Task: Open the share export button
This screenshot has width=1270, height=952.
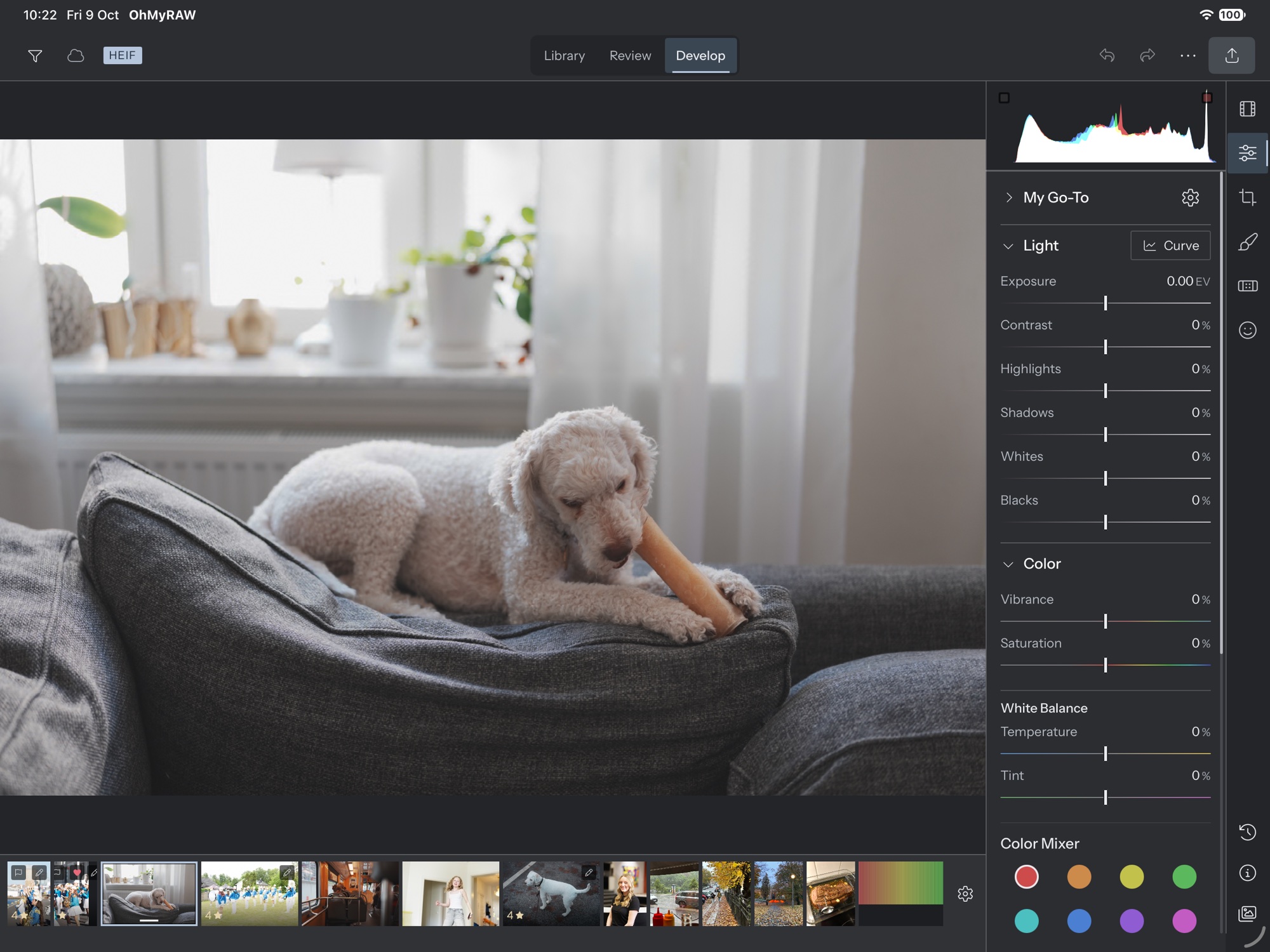Action: tap(1231, 55)
